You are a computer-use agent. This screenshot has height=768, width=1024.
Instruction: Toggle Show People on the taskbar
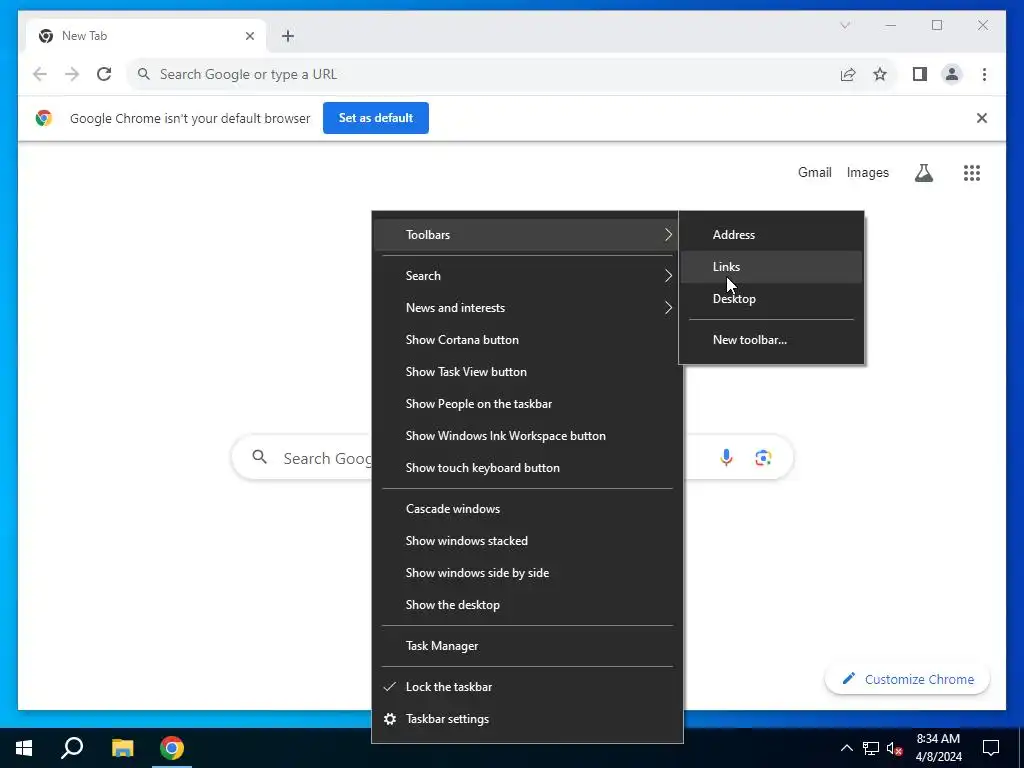pos(527,404)
